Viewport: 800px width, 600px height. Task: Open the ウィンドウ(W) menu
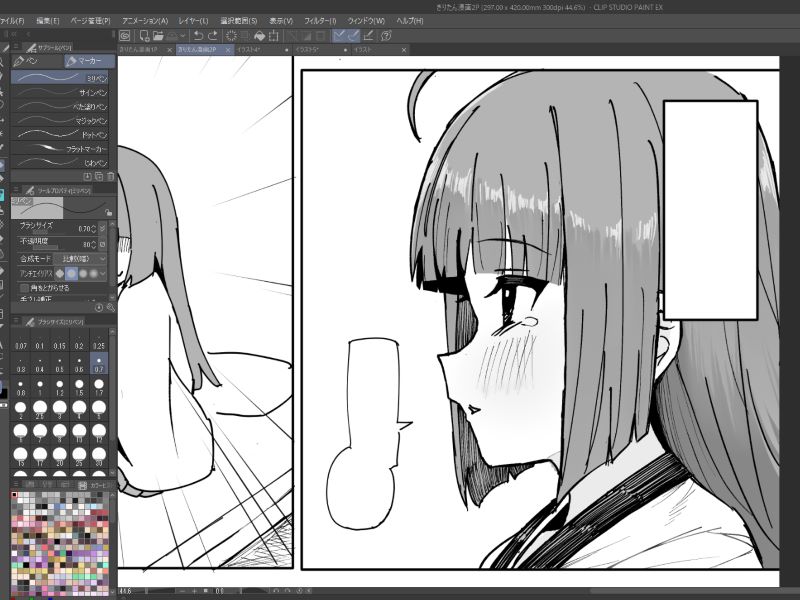pyautogui.click(x=366, y=21)
